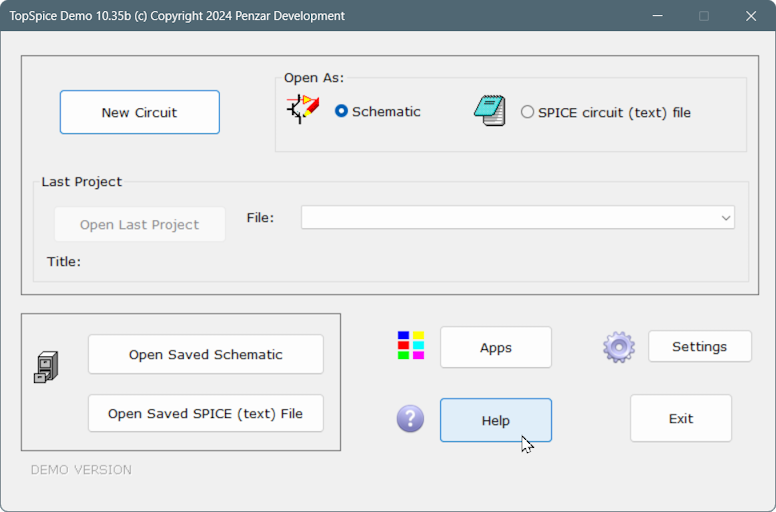
Task: Click the file cabinet icon
Action: pyautogui.click(x=46, y=367)
